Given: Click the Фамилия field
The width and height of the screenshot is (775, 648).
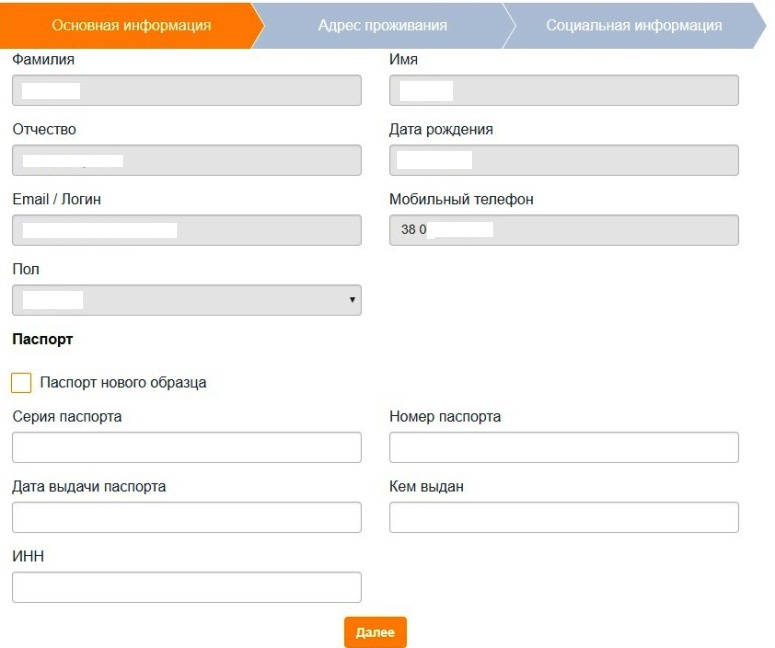Looking at the screenshot, I should click(186, 91).
